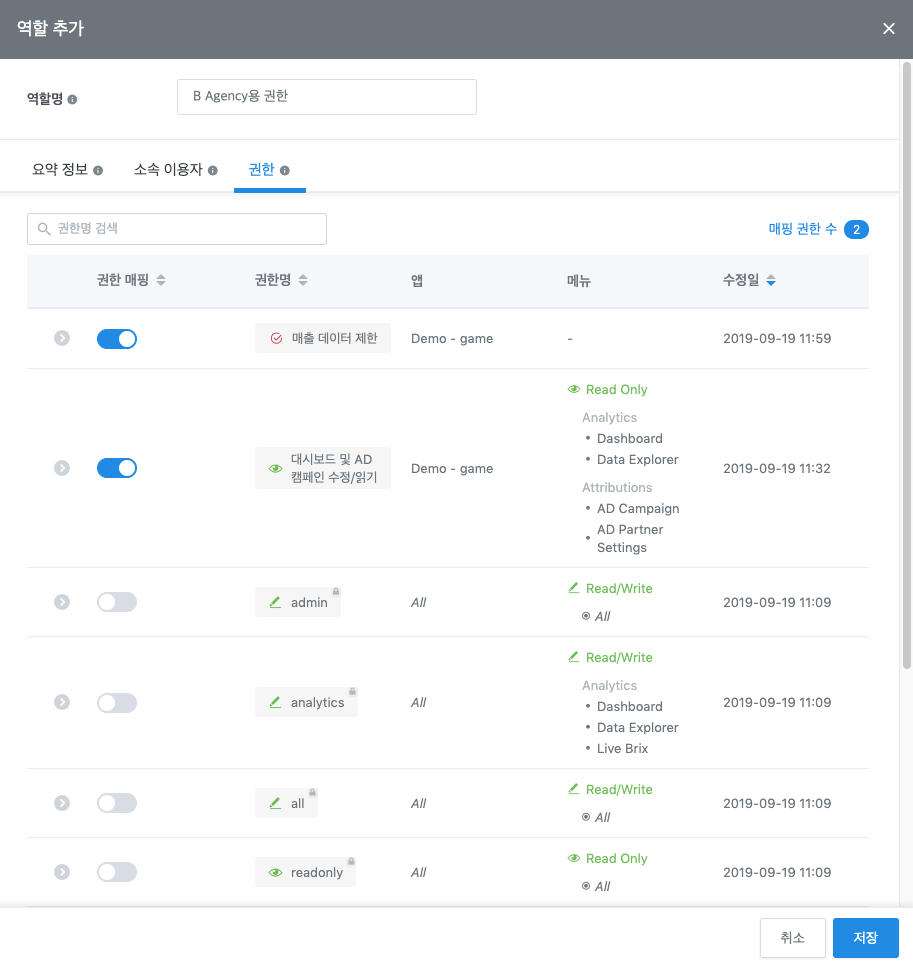Switch to the 요약 정보 tab

click(60, 170)
